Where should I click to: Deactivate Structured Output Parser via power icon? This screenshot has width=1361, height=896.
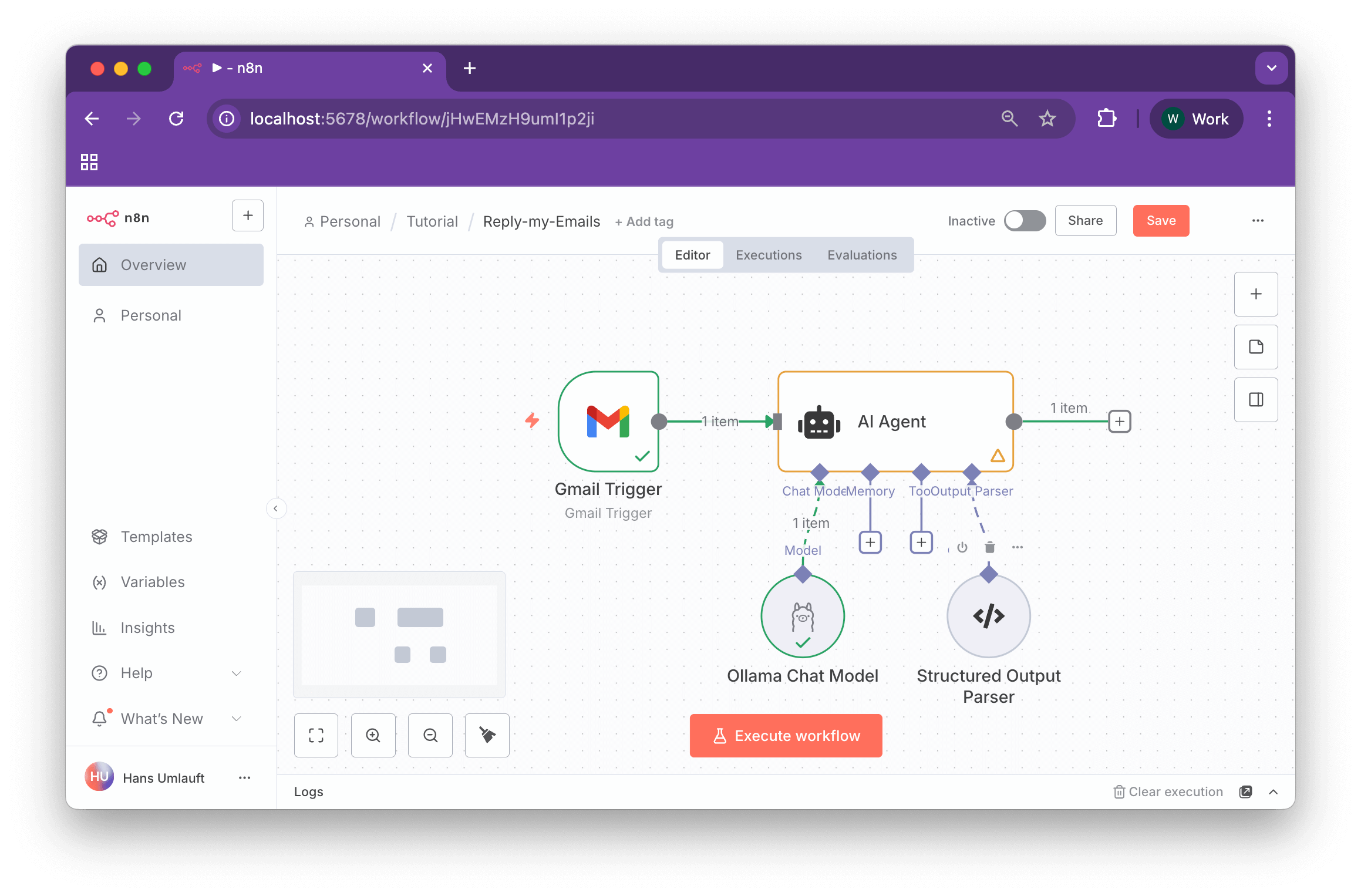[962, 547]
